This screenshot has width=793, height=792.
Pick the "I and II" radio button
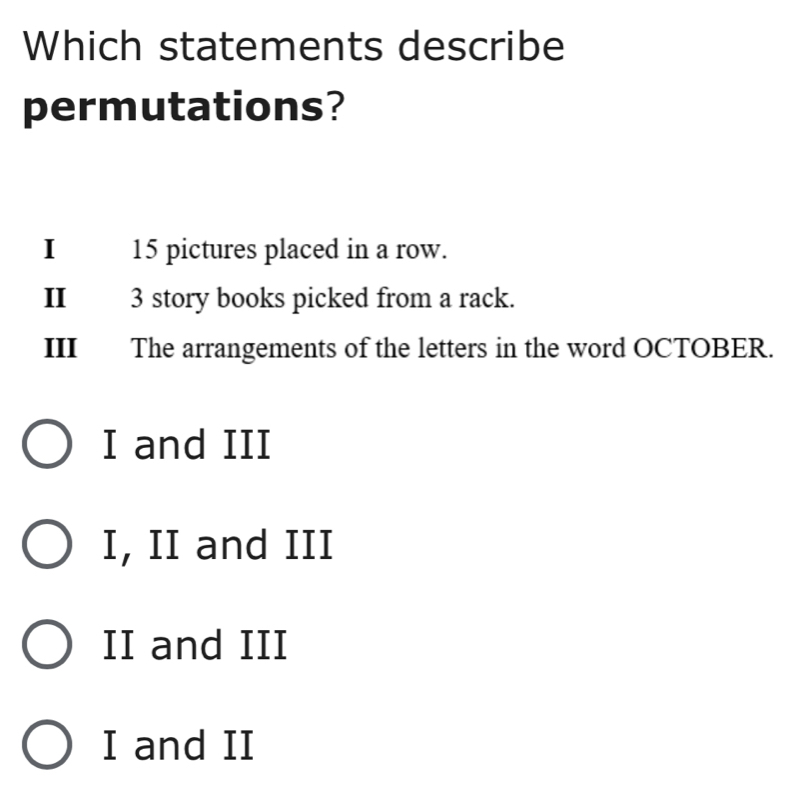click(48, 746)
